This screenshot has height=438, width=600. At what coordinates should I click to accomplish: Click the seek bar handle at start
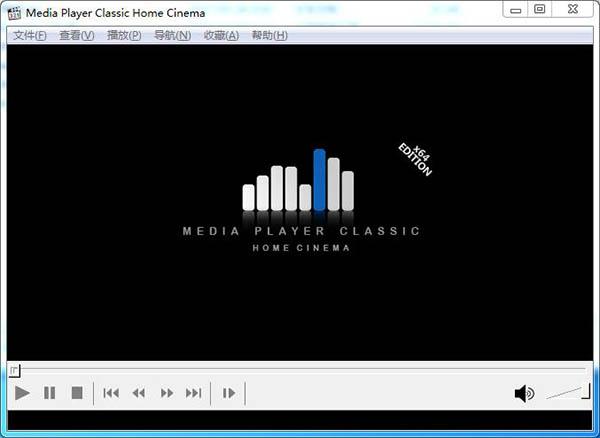[14, 370]
